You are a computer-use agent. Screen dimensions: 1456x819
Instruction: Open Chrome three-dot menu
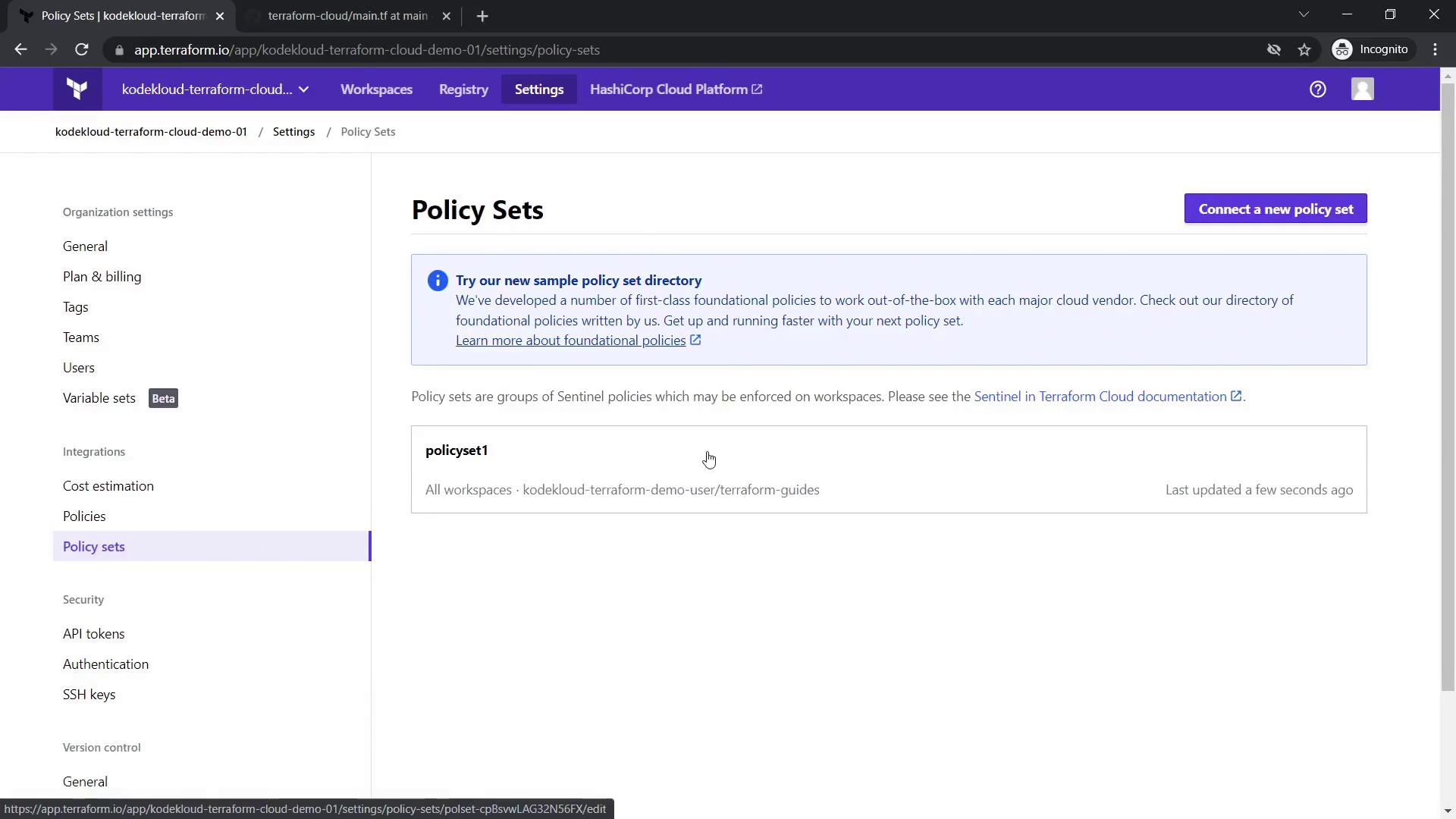click(x=1435, y=50)
